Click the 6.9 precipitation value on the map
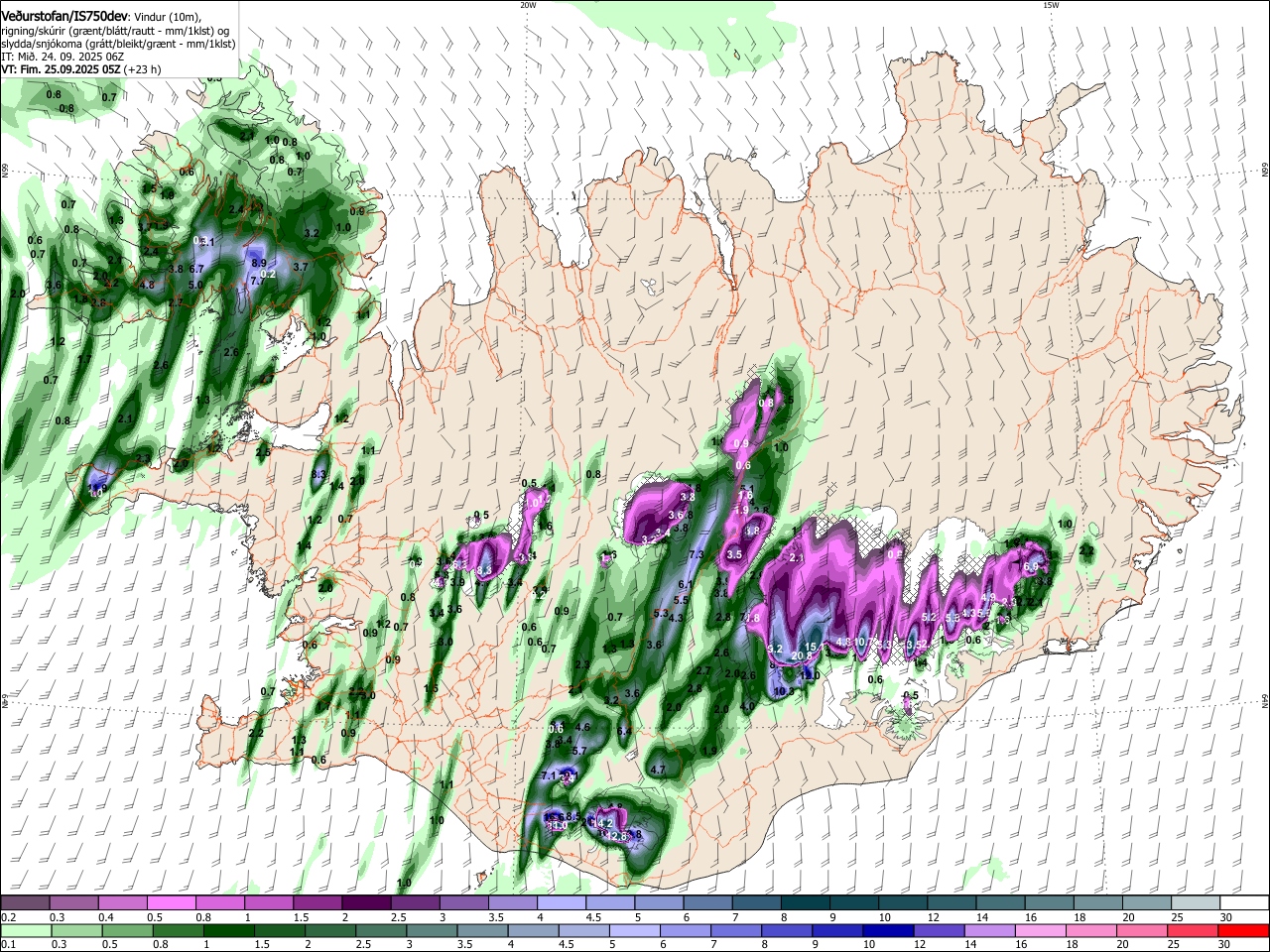This screenshot has height=952, width=1270. pos(1030,567)
